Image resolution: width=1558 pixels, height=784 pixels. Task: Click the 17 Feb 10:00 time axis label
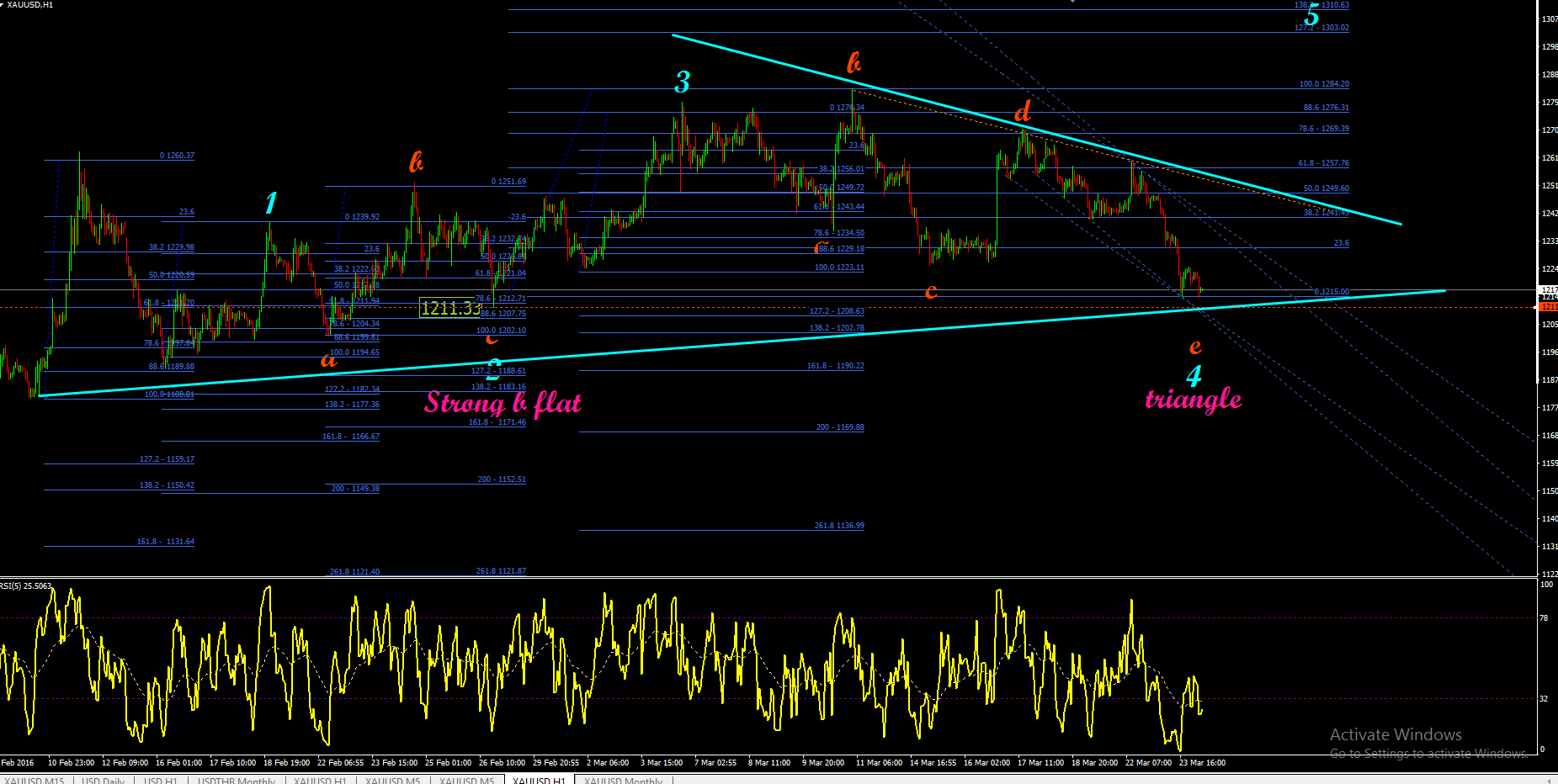click(x=232, y=763)
